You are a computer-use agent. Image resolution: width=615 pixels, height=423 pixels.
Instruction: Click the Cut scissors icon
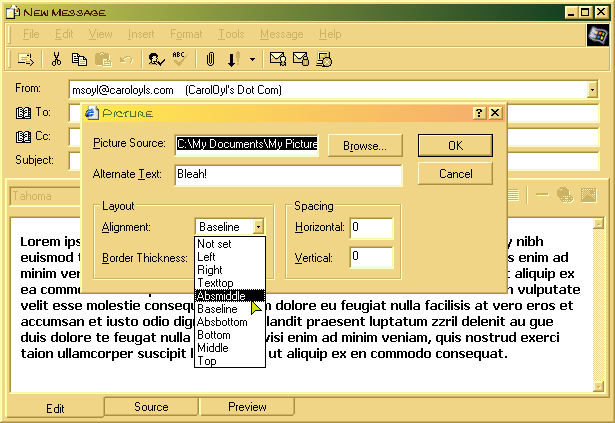(x=56, y=59)
